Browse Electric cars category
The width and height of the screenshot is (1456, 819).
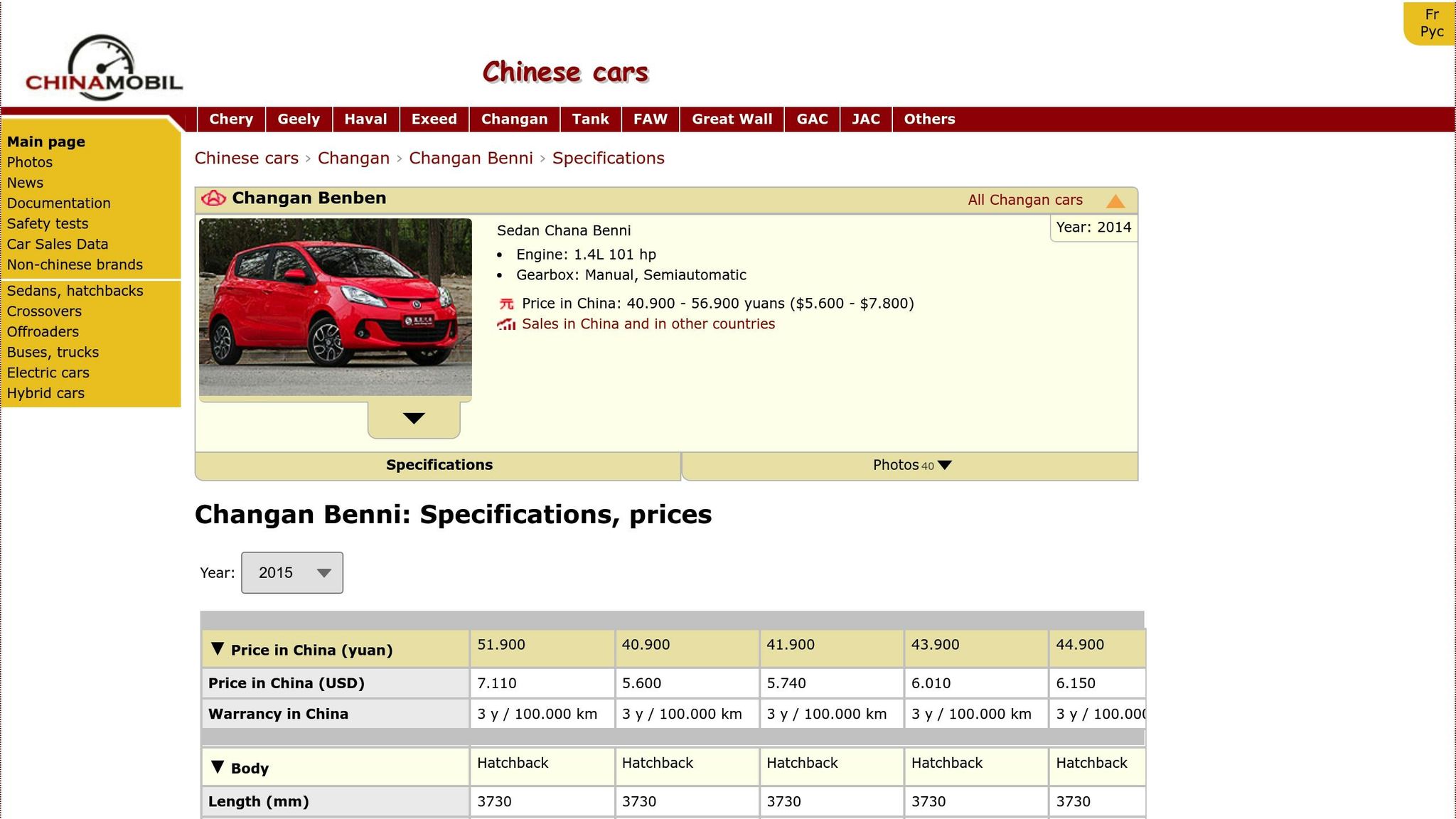(x=48, y=373)
